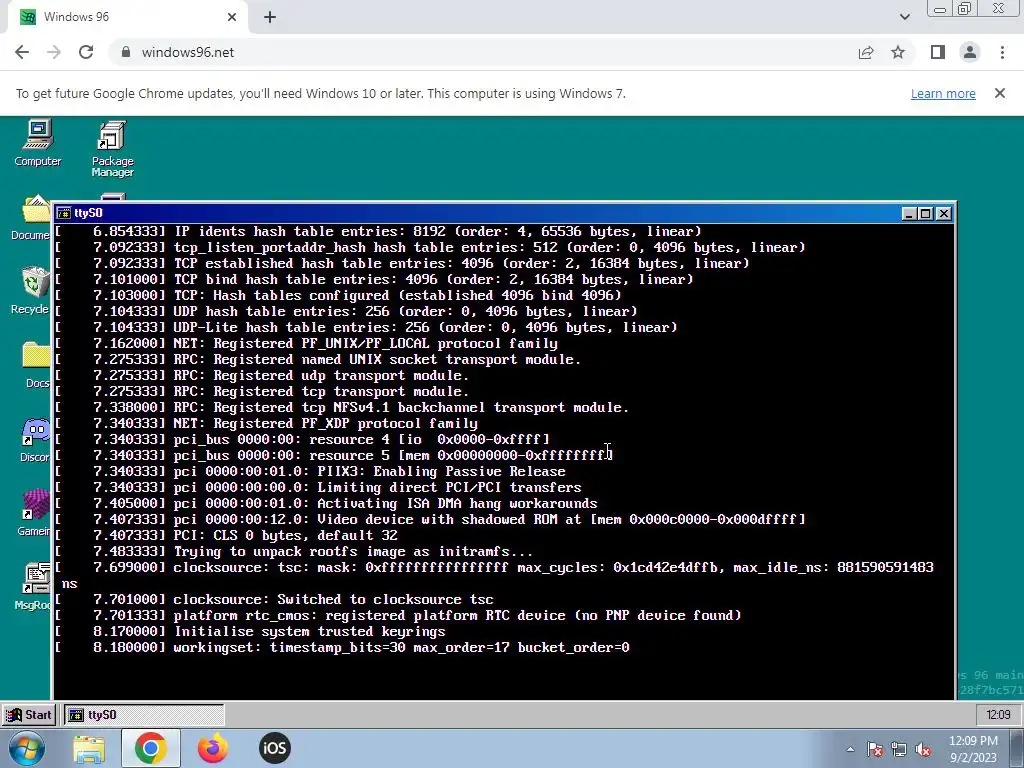Open the MsgRoom desktop icon
Image resolution: width=1024 pixels, height=768 pixels.
pyautogui.click(x=33, y=586)
